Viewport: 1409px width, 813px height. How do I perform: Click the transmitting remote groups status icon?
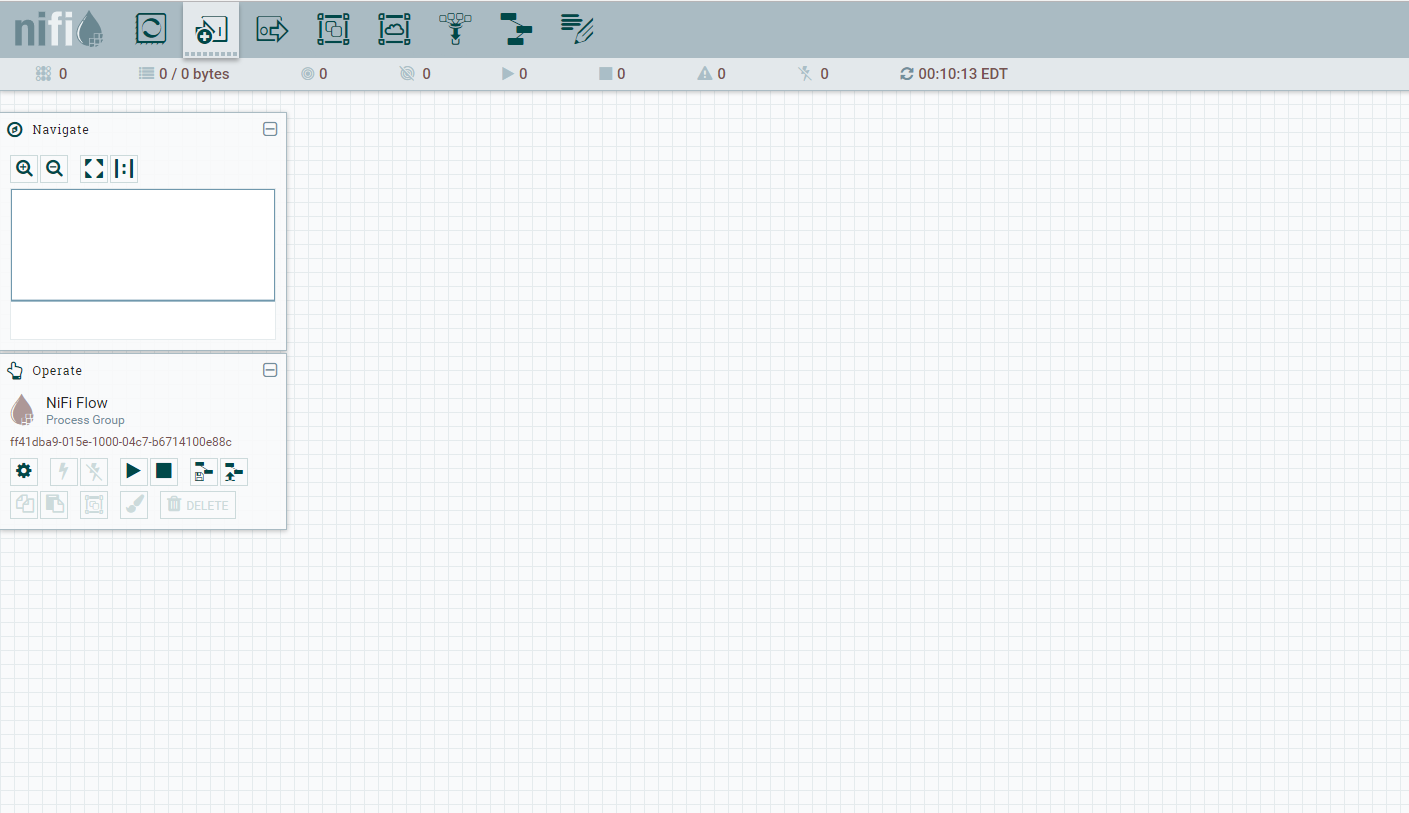pos(308,74)
